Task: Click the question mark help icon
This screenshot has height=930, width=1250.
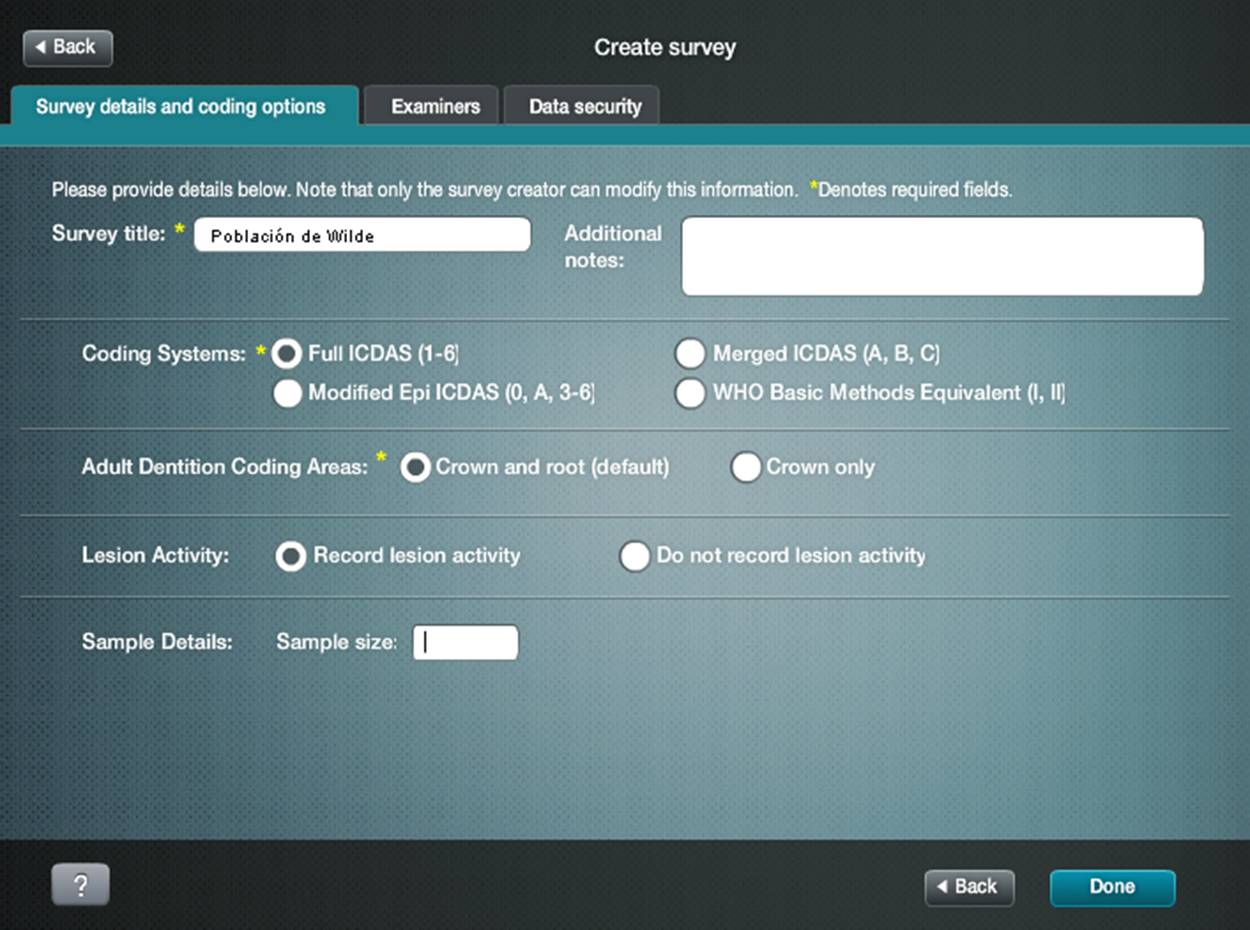Action: click(x=80, y=885)
